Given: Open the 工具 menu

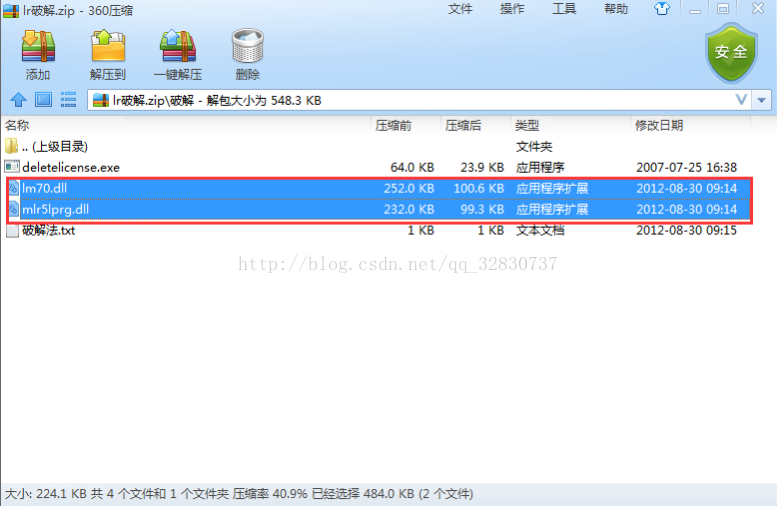Looking at the screenshot, I should tap(564, 9).
